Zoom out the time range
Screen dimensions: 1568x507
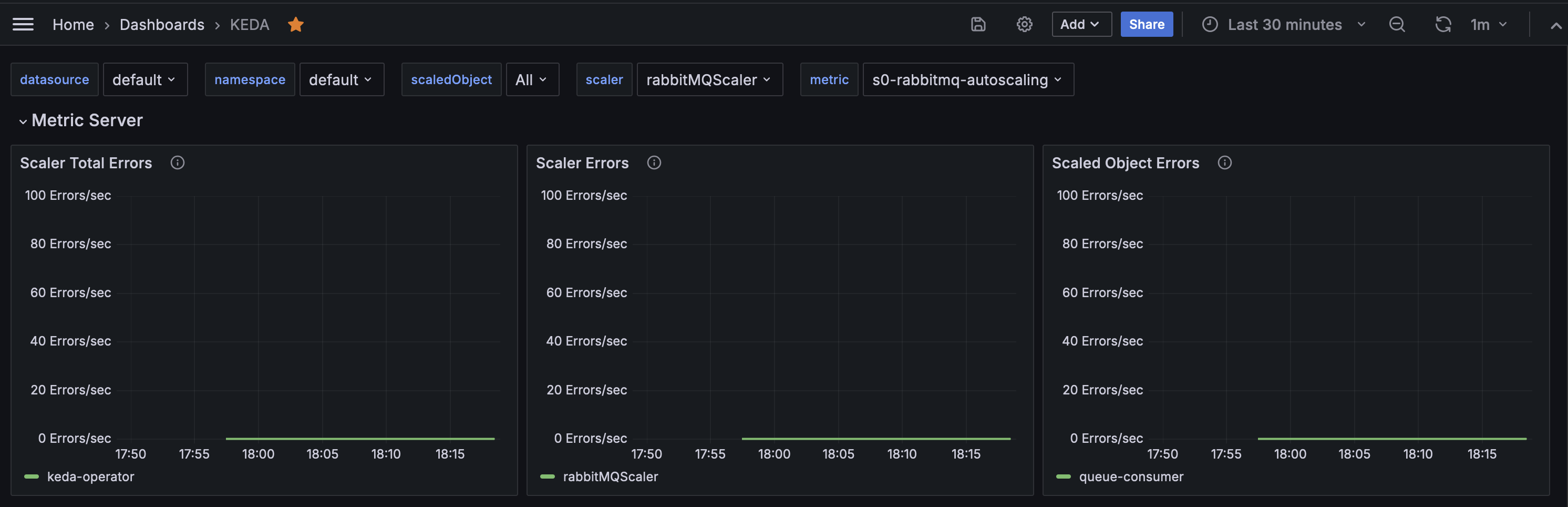[x=1397, y=24]
